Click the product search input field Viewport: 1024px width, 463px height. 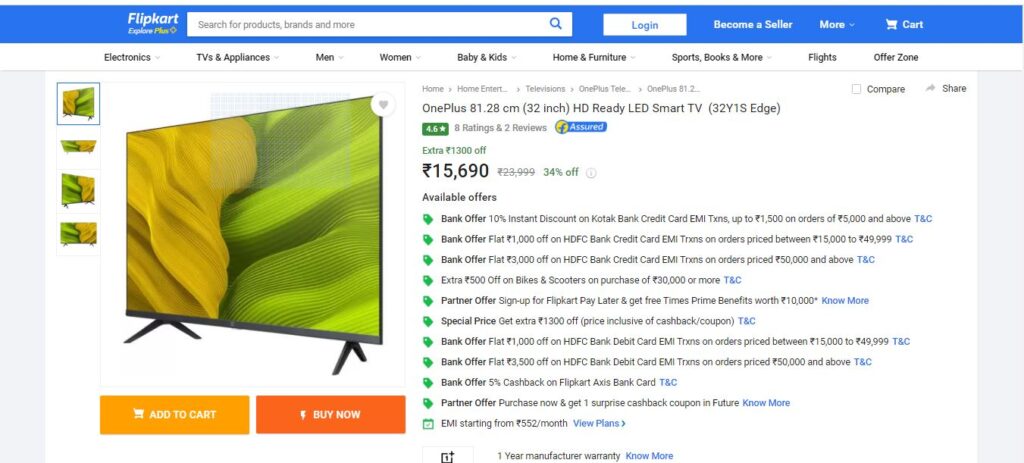(x=369, y=24)
